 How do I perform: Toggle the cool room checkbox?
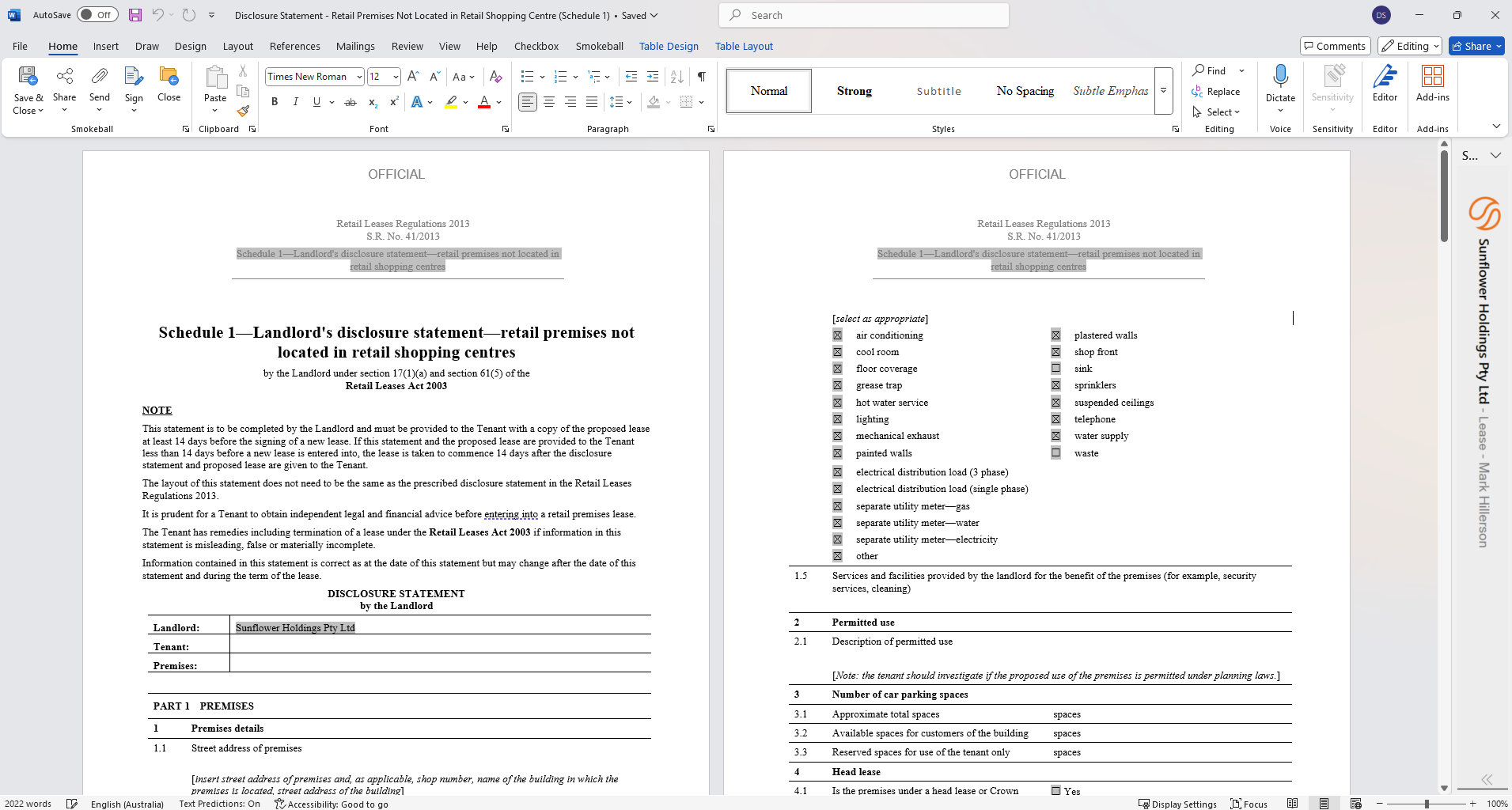pos(837,352)
